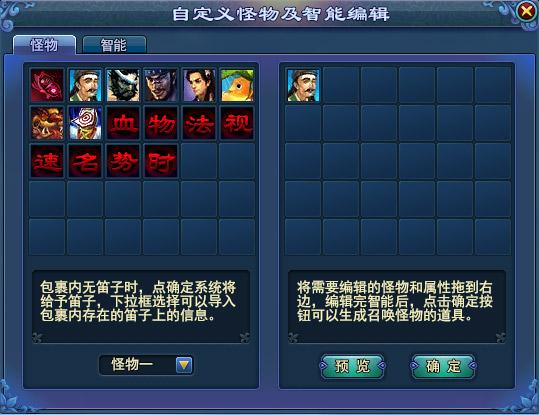
Task: Select the 速 attribute icon
Action: point(47,161)
